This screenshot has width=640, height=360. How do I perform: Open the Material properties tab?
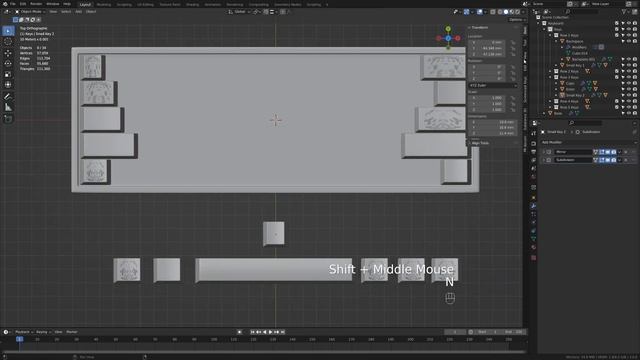533,247
